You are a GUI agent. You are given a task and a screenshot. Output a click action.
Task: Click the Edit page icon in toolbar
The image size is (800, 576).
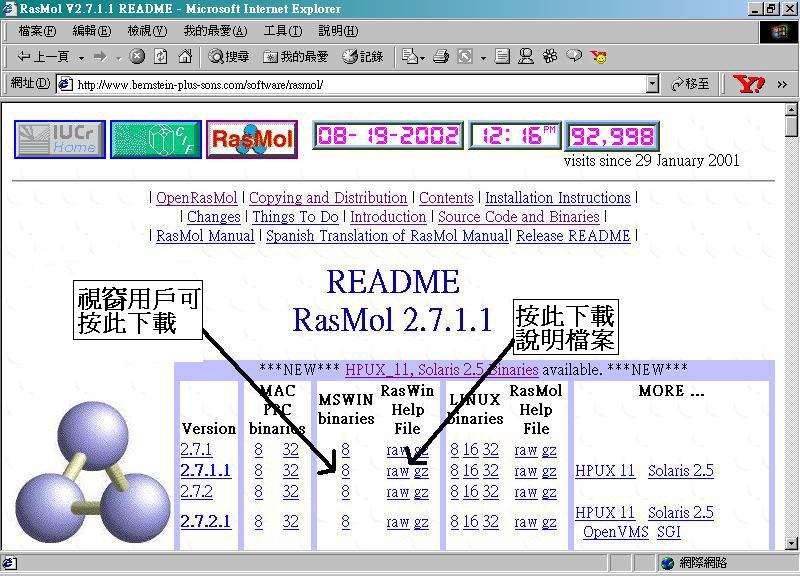(x=410, y=56)
